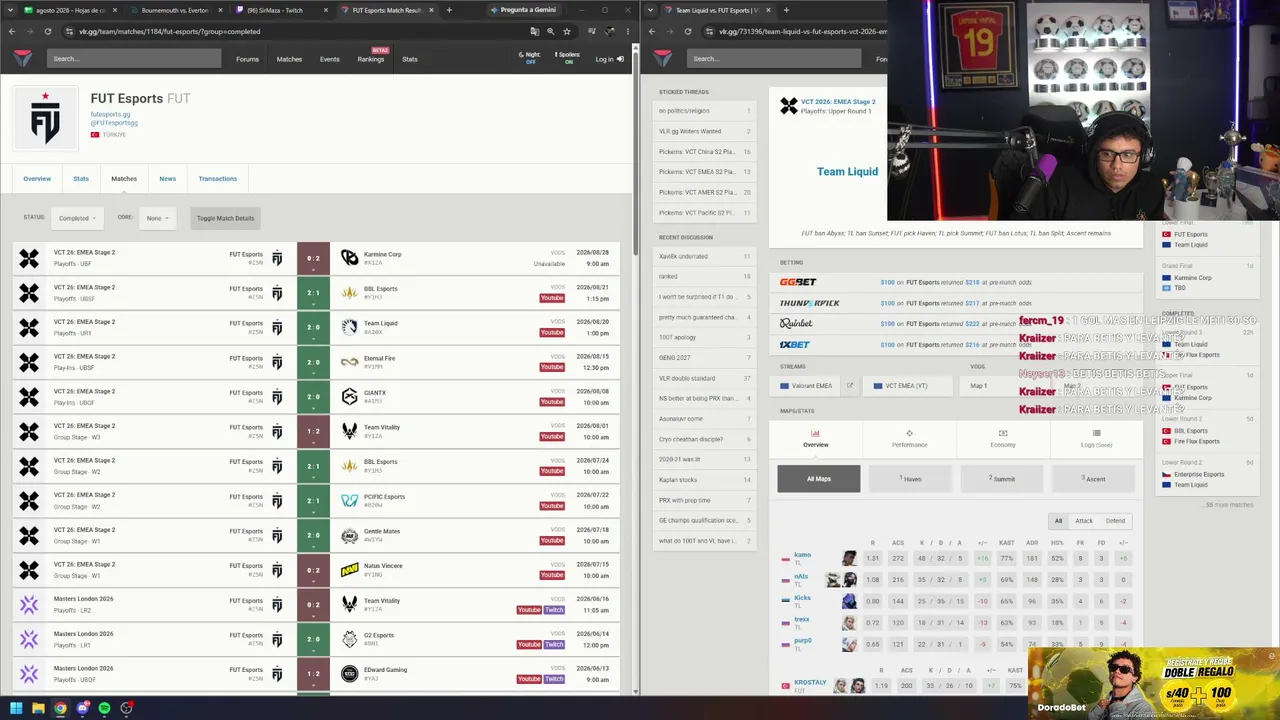Click the Twitch VOD badge for the G2 Esports match
This screenshot has height=720, width=1280.
tap(554, 644)
